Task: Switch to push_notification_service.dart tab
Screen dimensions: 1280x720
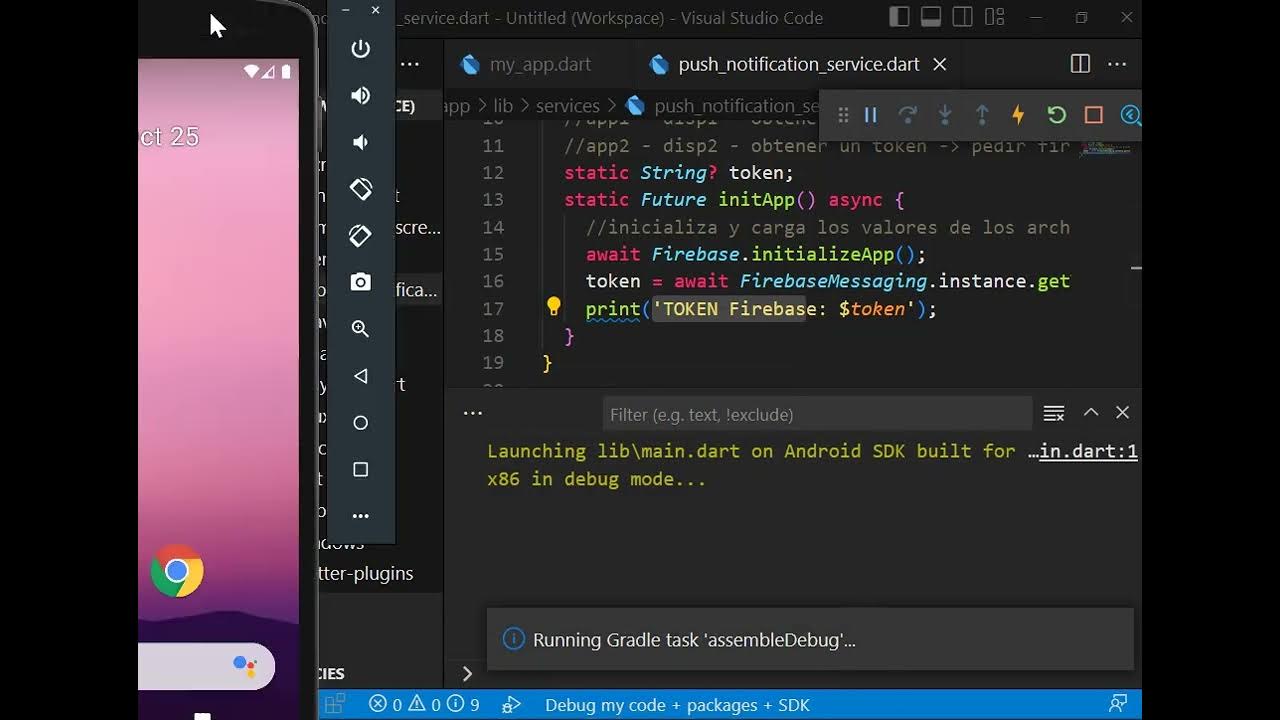Action: [799, 64]
